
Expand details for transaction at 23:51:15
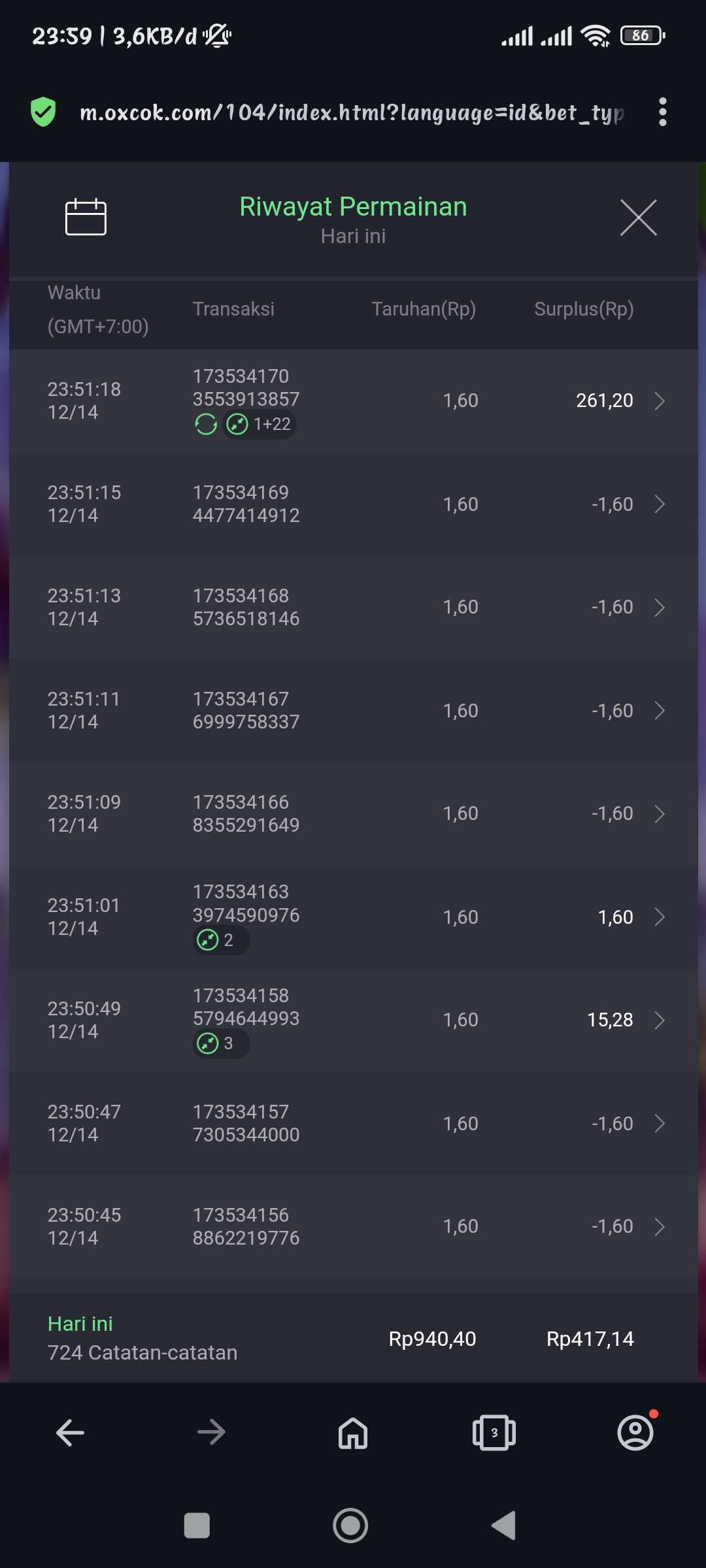pos(660,504)
